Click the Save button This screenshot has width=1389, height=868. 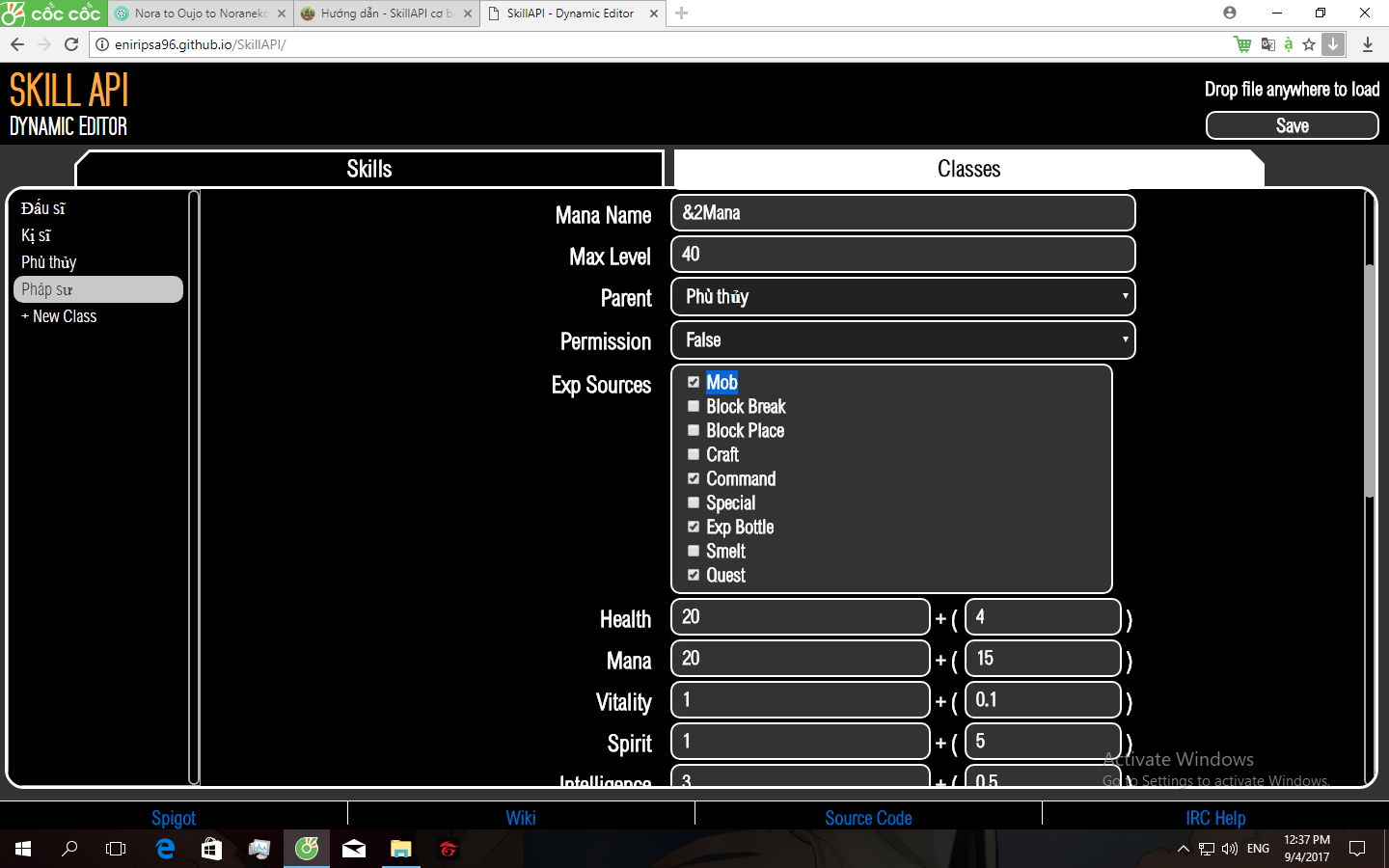tap(1293, 125)
